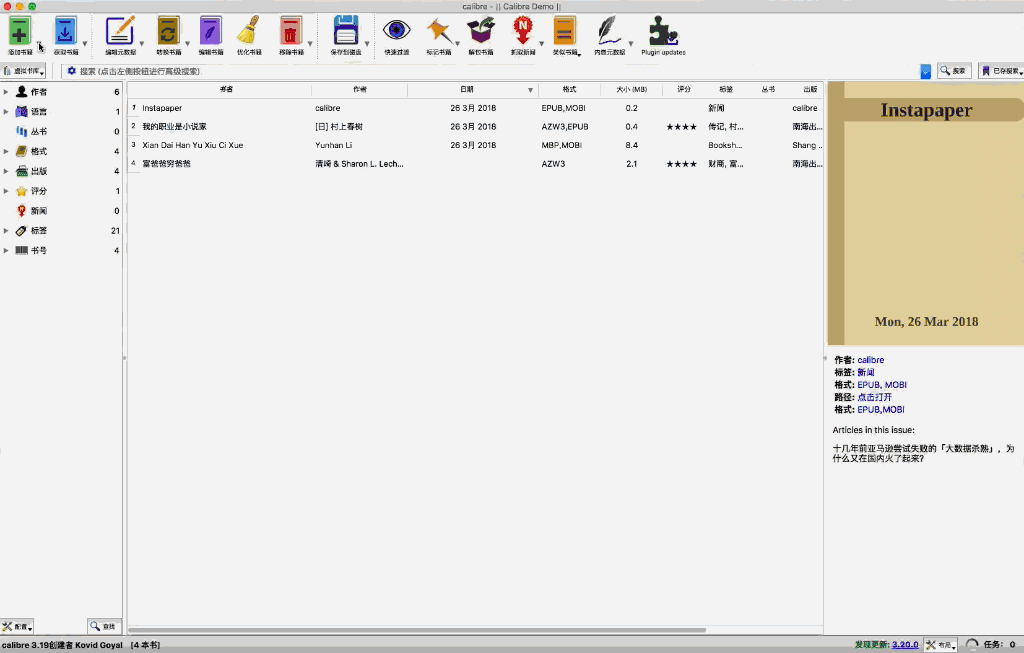The height and width of the screenshot is (653, 1024).
Task: Open the 3.20.0 update link
Action: click(905, 645)
